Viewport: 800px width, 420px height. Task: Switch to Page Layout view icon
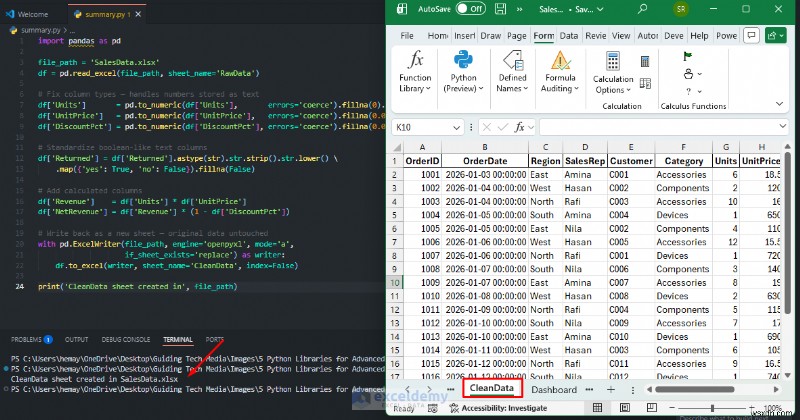(624, 408)
